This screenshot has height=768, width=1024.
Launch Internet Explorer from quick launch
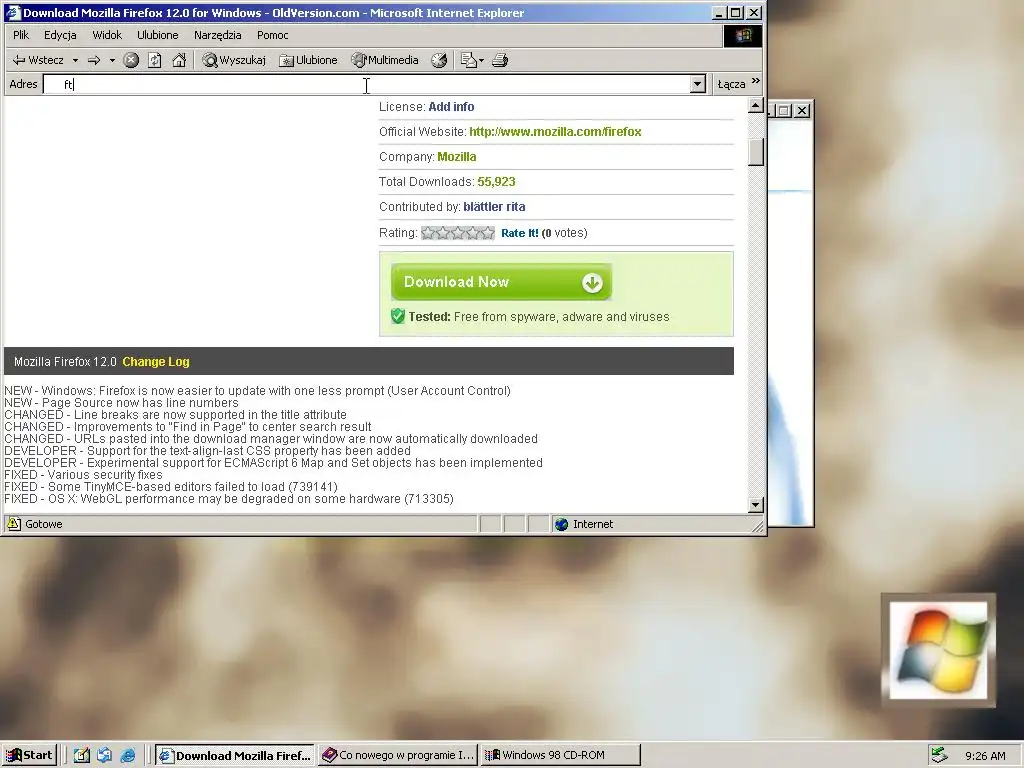[x=128, y=756]
